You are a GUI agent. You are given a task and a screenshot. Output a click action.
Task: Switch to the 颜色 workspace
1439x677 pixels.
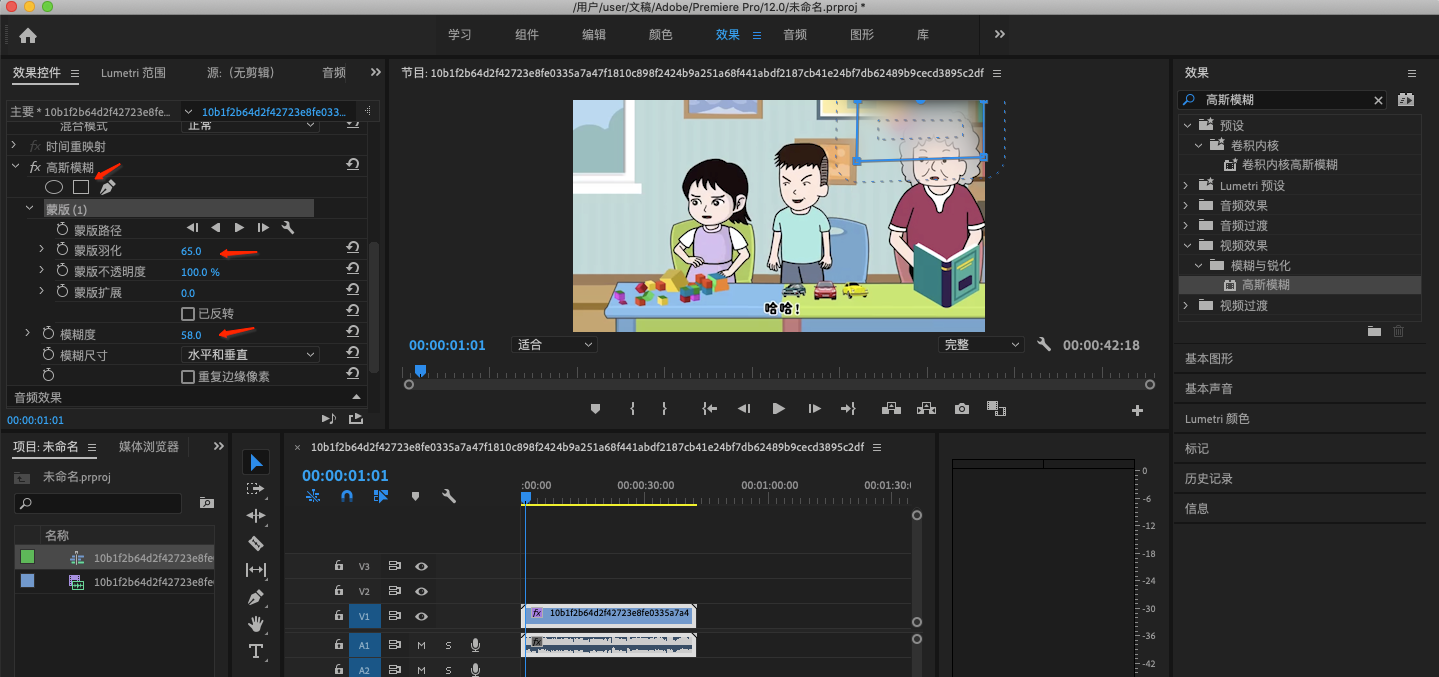661,35
